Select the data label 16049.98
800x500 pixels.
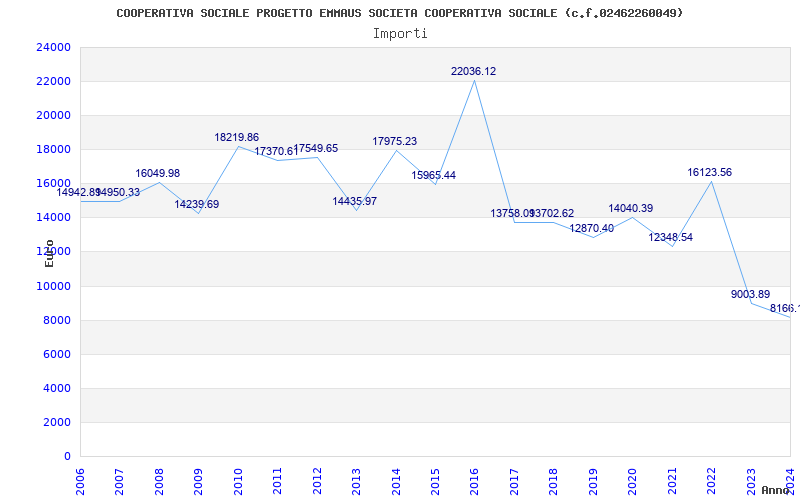157,173
